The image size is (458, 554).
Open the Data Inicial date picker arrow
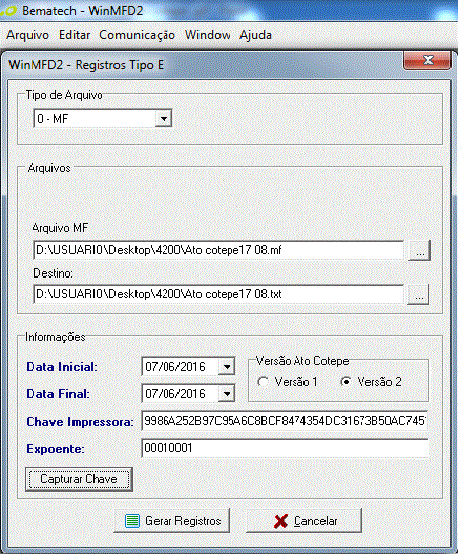pos(227,367)
